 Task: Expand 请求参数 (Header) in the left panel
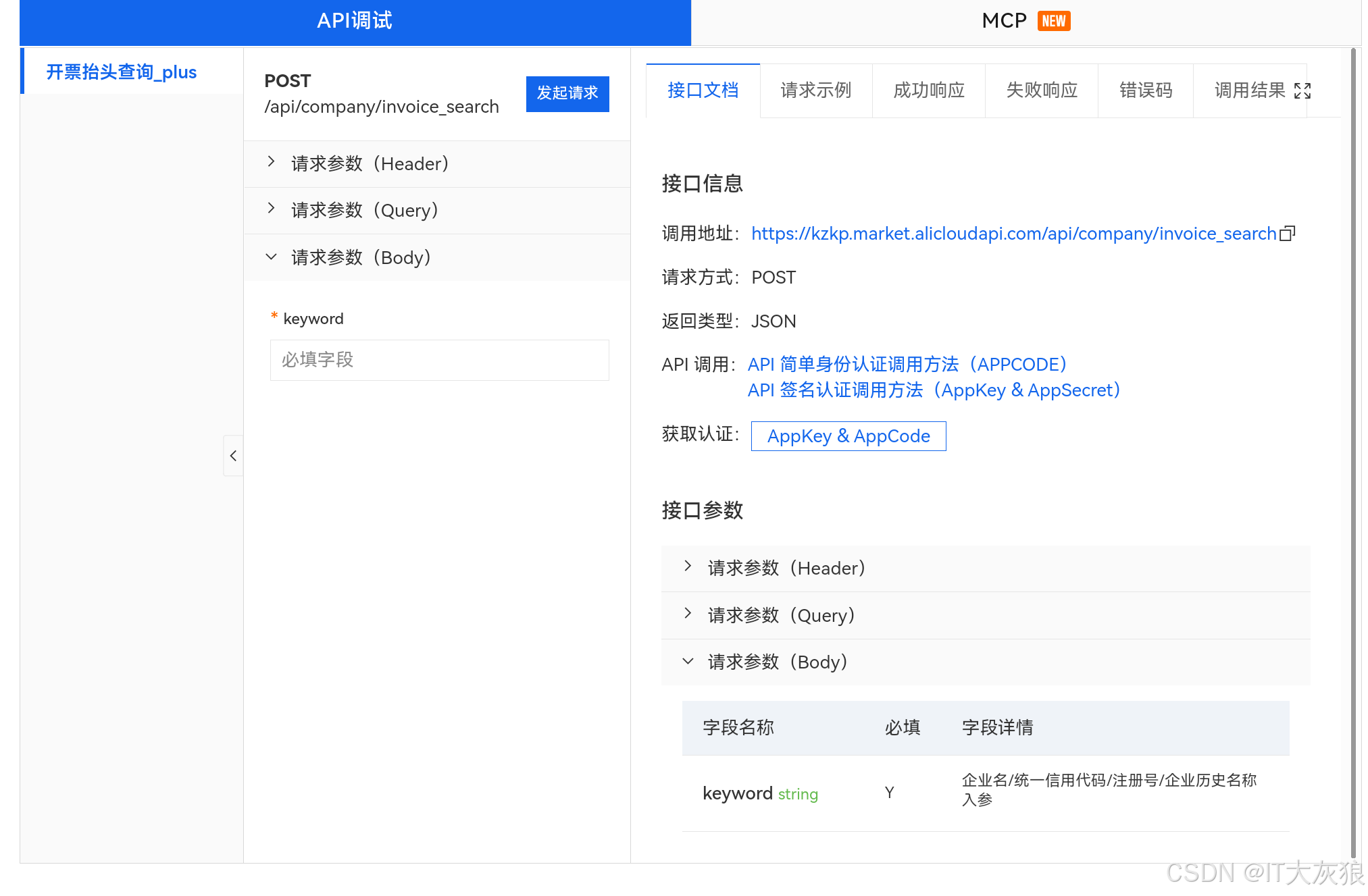pyautogui.click(x=370, y=163)
